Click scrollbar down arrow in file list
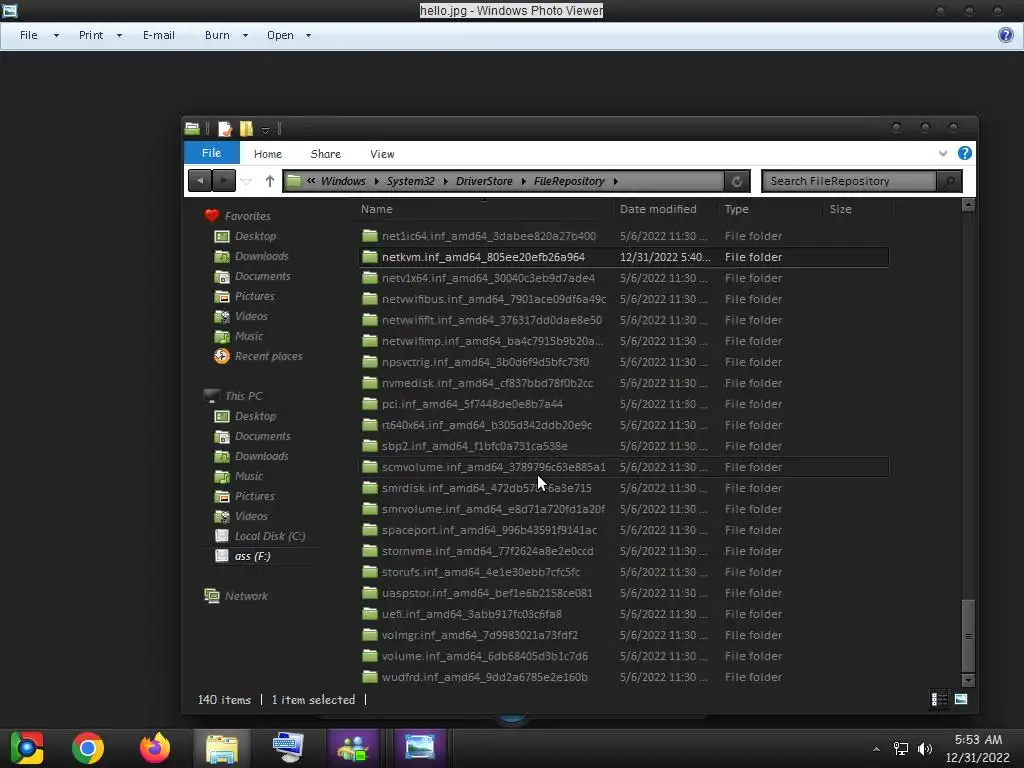 coord(968,680)
